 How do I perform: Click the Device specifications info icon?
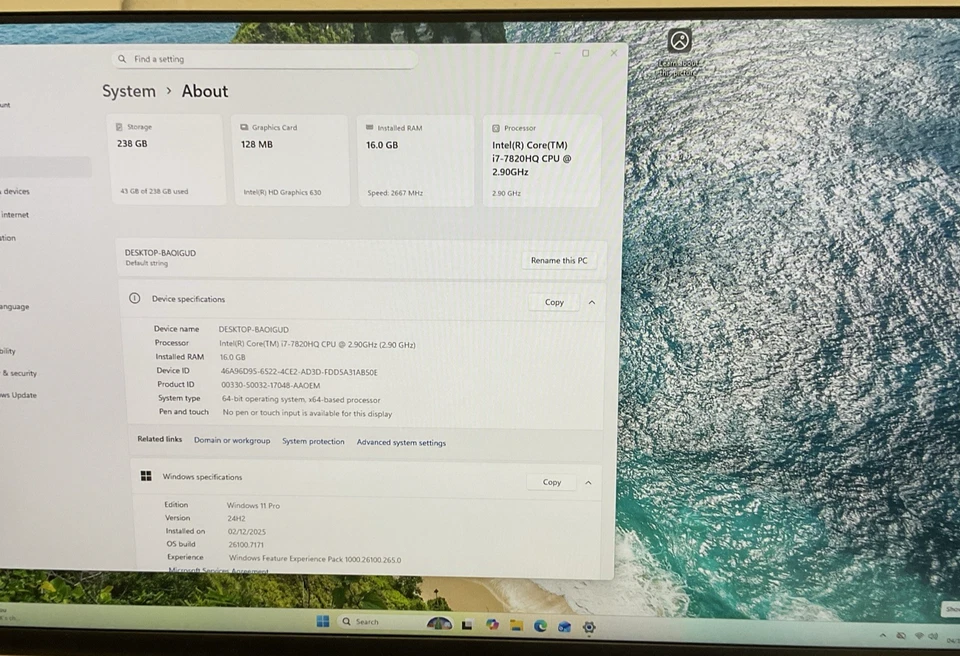135,298
